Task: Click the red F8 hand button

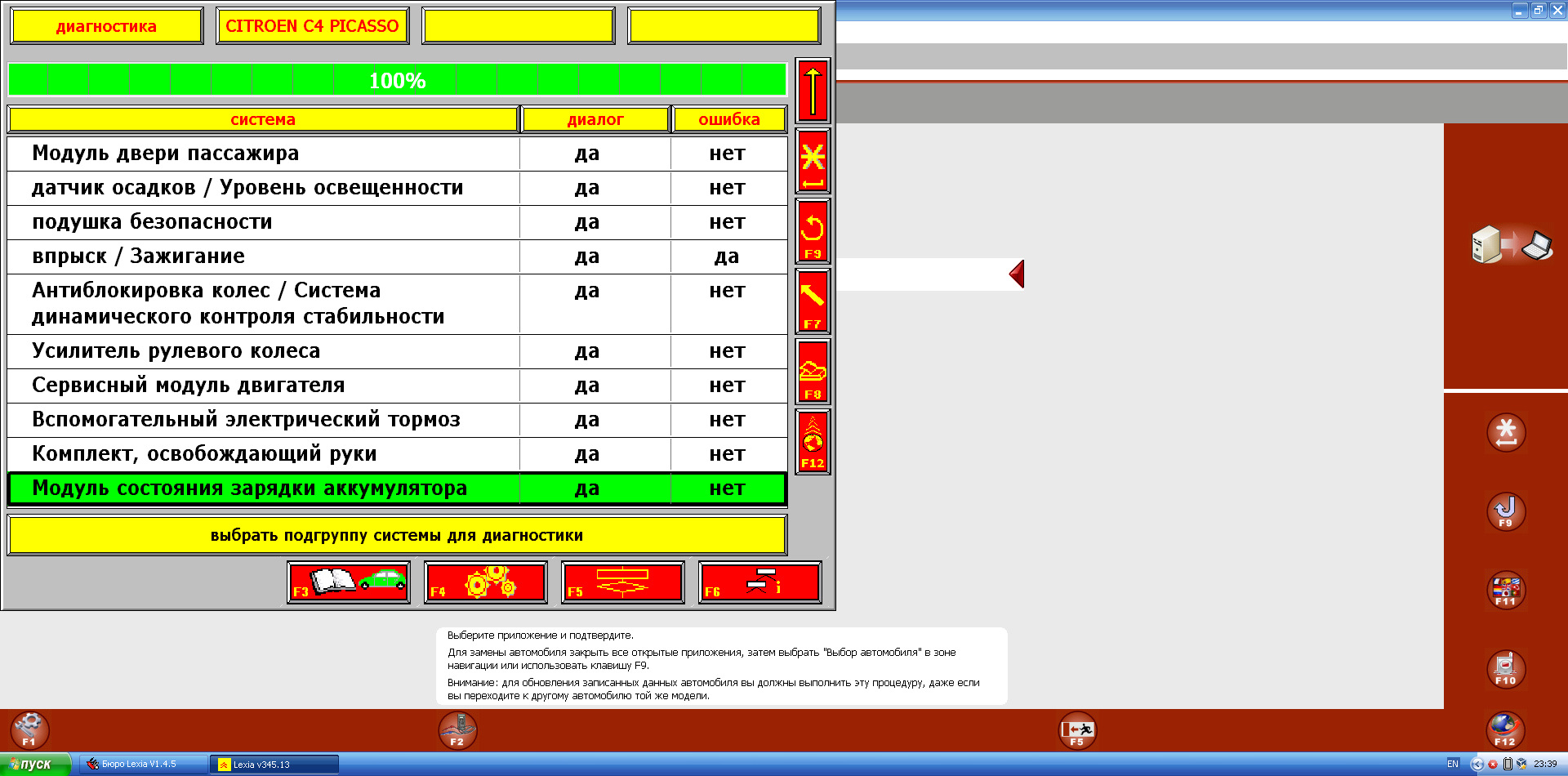Action: coord(813,372)
